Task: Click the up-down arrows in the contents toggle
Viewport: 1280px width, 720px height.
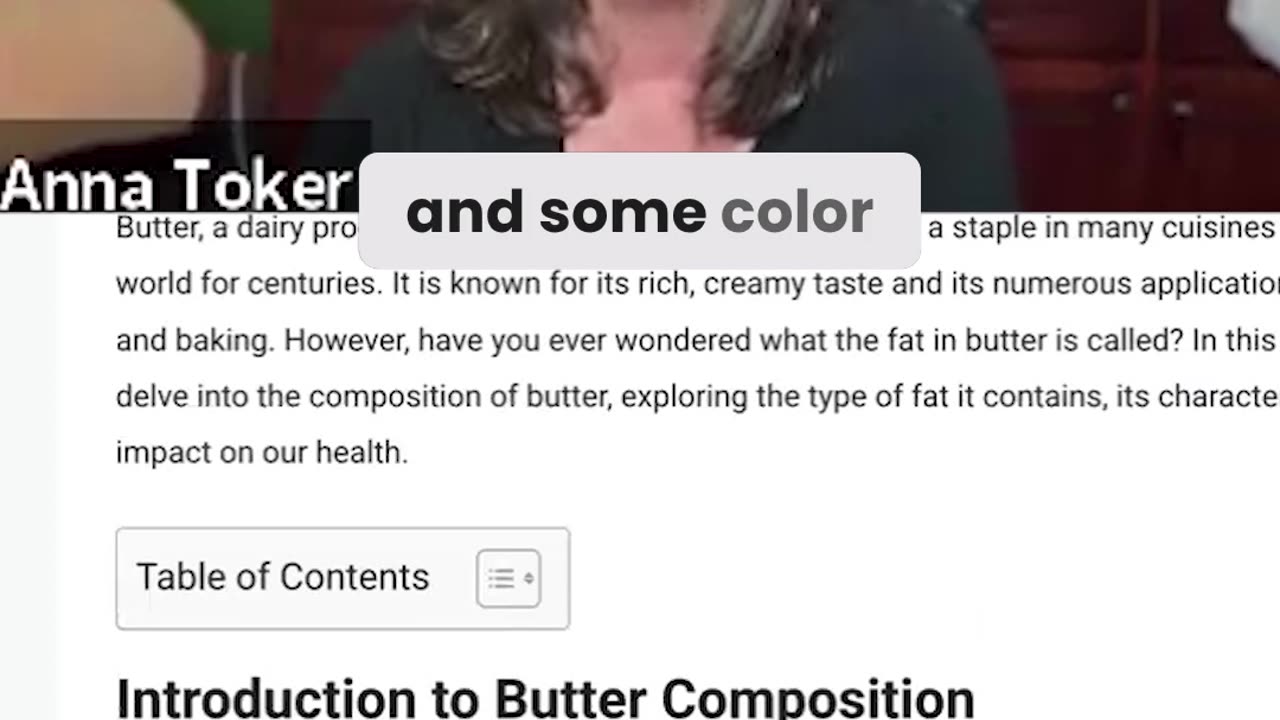Action: pos(528,578)
